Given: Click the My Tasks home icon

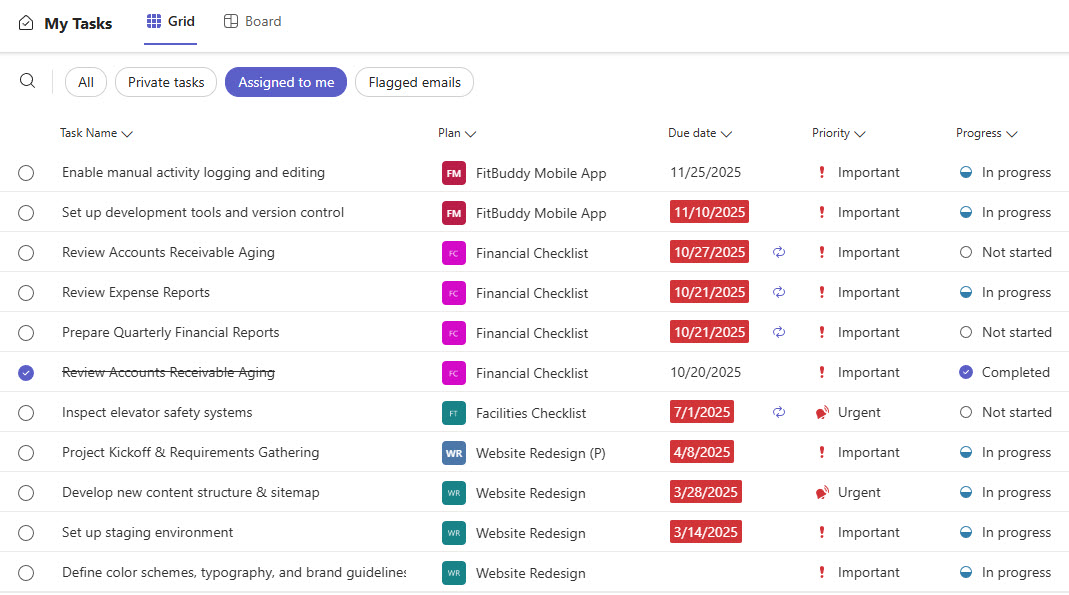Looking at the screenshot, I should click(x=26, y=23).
